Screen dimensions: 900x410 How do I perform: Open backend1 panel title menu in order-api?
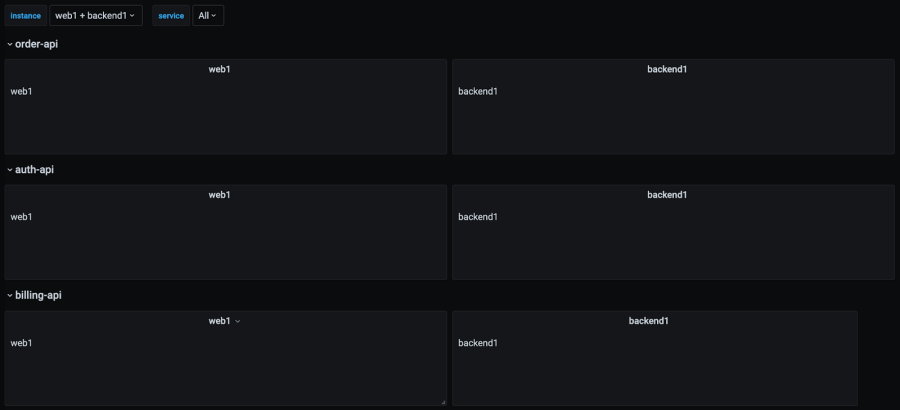click(x=667, y=70)
